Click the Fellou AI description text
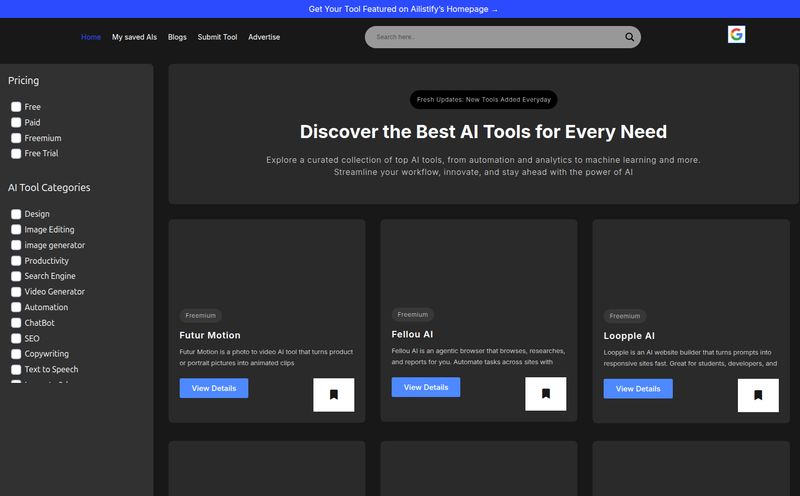The width and height of the screenshot is (800, 496). (479, 356)
